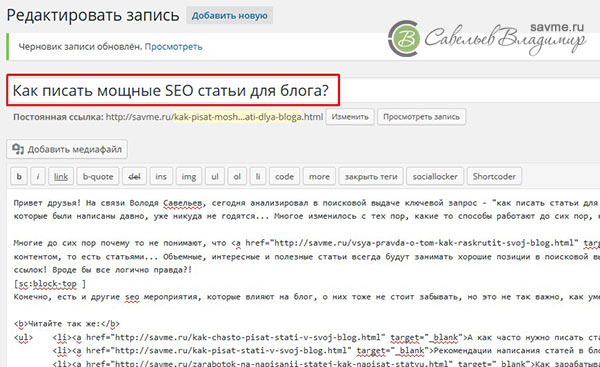Image resolution: width=600 pixels, height=367 pixels.
Task: Open the 'Shortcoder' button
Action: coord(494,176)
